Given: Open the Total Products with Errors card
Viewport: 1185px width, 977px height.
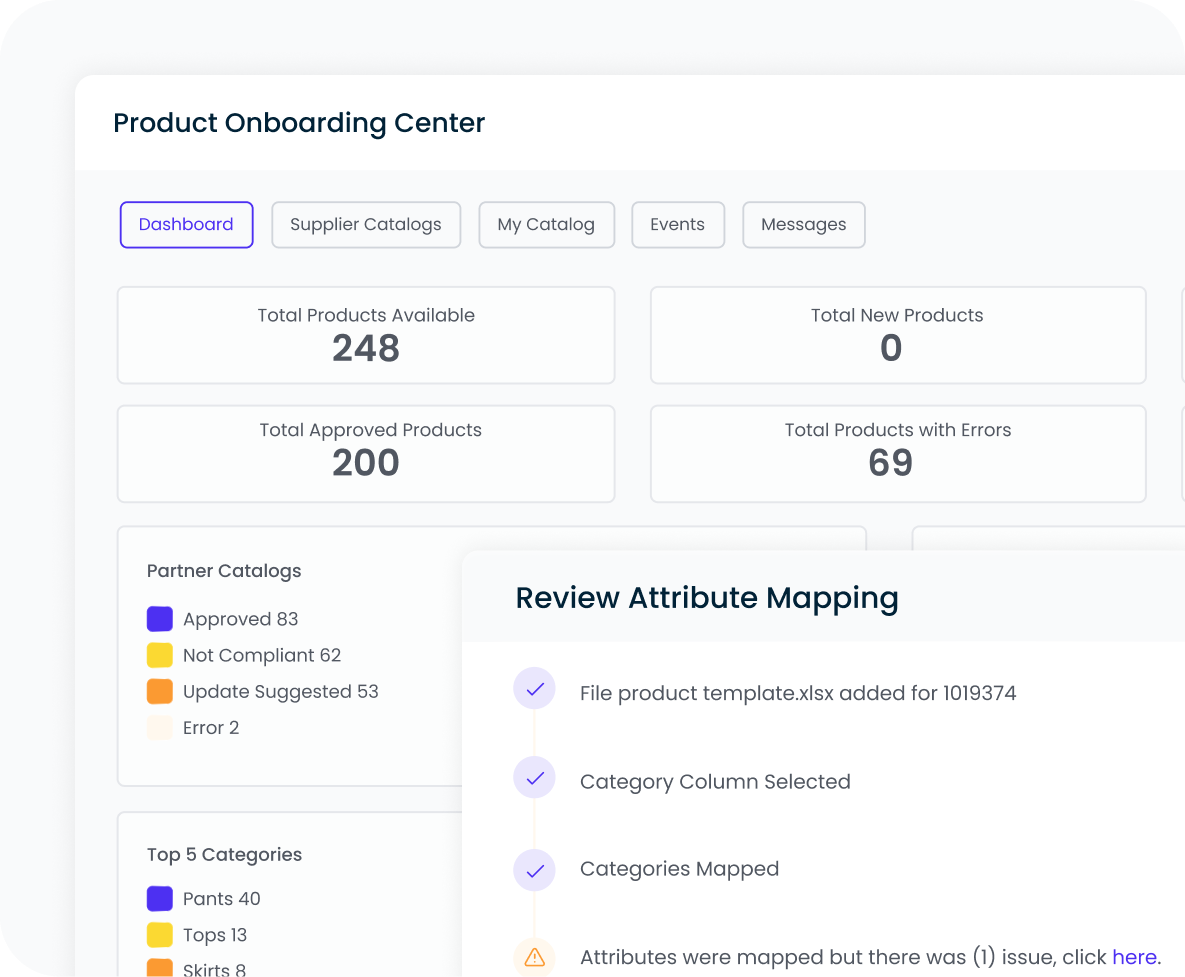Looking at the screenshot, I should (x=897, y=453).
